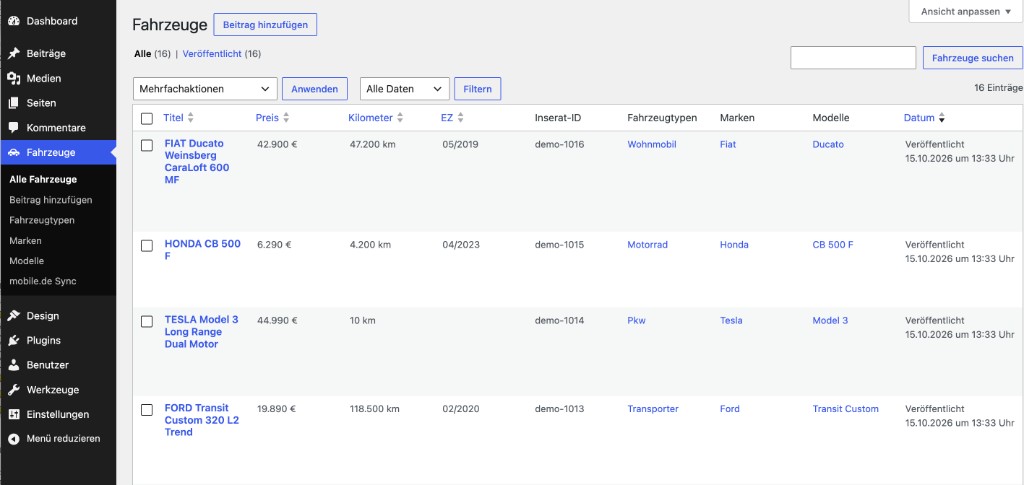Select the Alle filter link
Image resolution: width=1024 pixels, height=485 pixels.
coord(142,54)
